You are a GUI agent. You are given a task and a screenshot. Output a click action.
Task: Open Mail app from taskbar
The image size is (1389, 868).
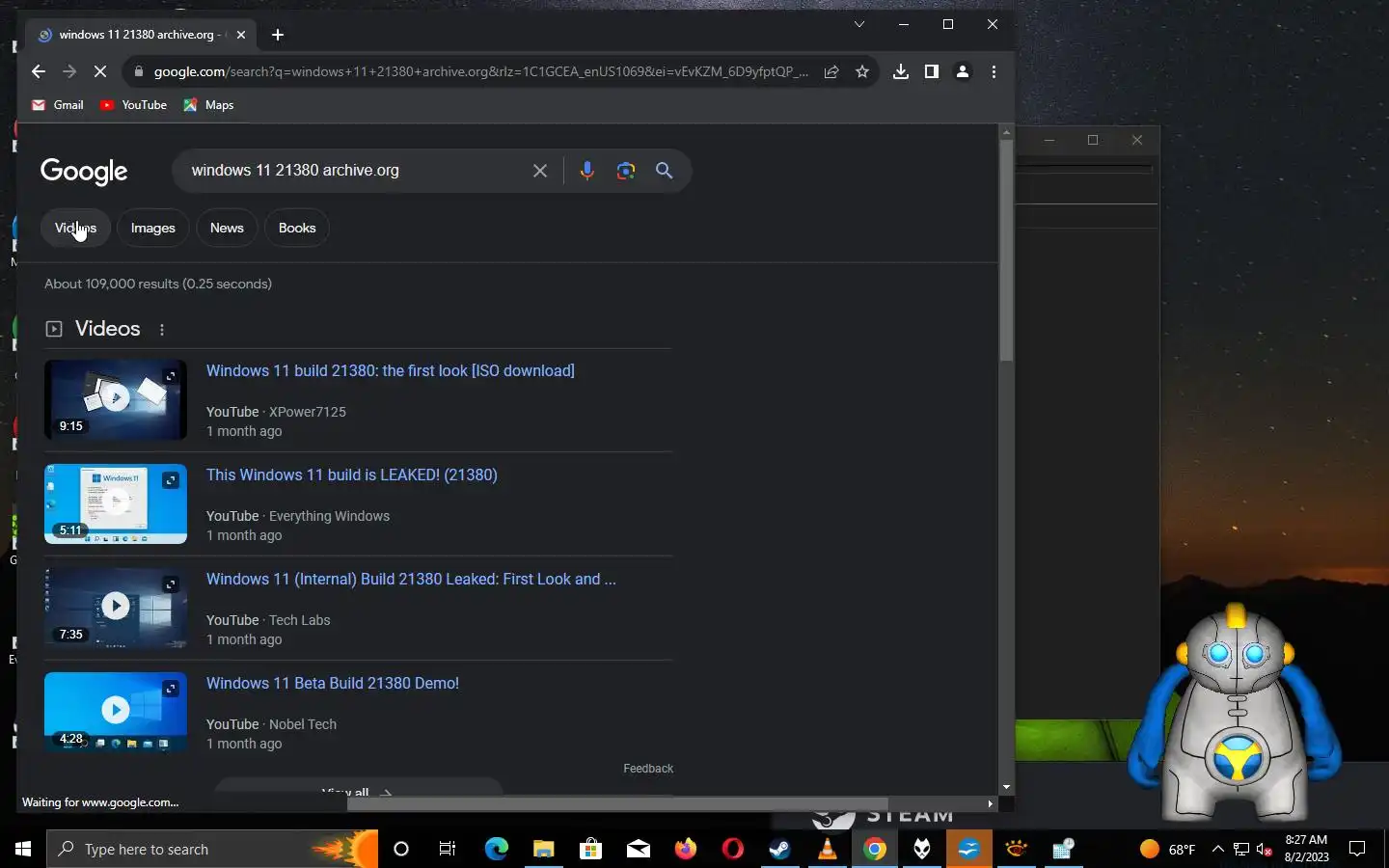(x=638, y=849)
